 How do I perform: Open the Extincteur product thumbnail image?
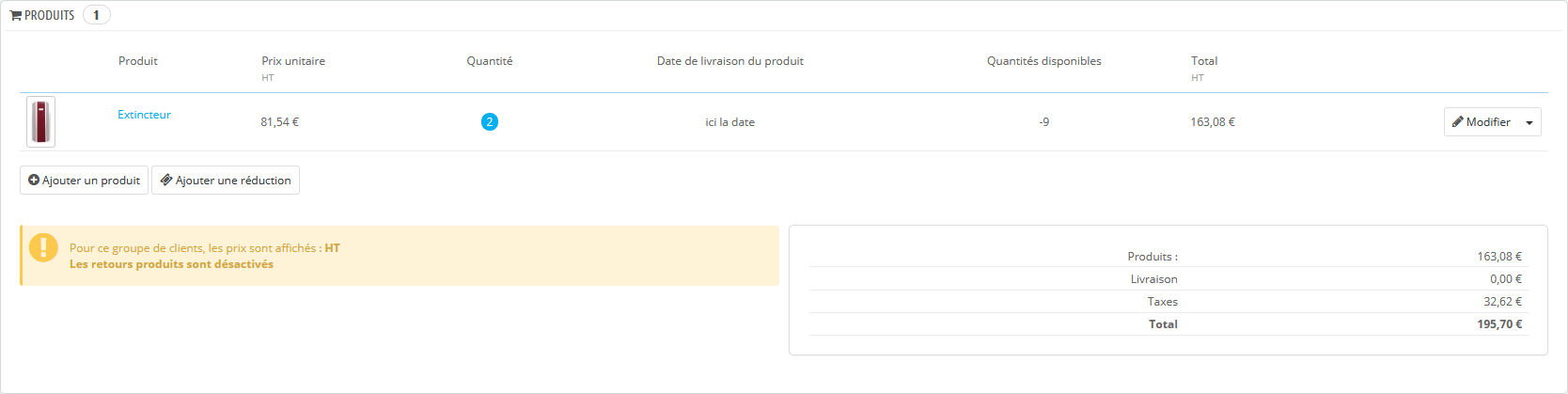point(40,122)
